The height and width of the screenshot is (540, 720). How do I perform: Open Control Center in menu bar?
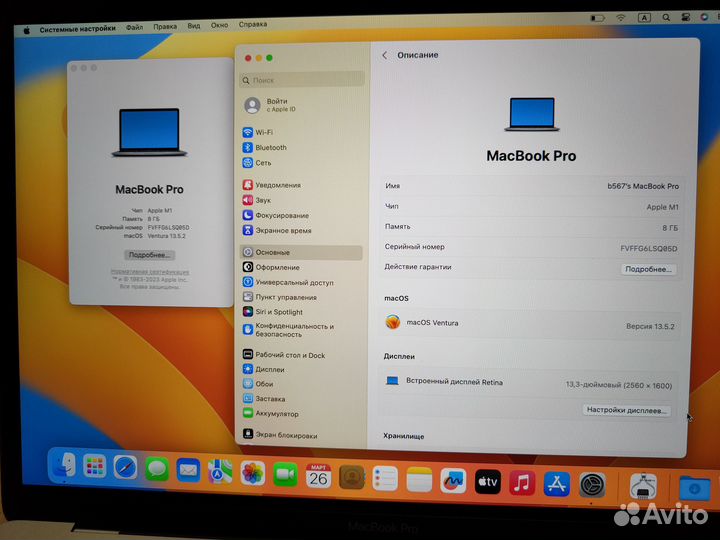tap(685, 17)
